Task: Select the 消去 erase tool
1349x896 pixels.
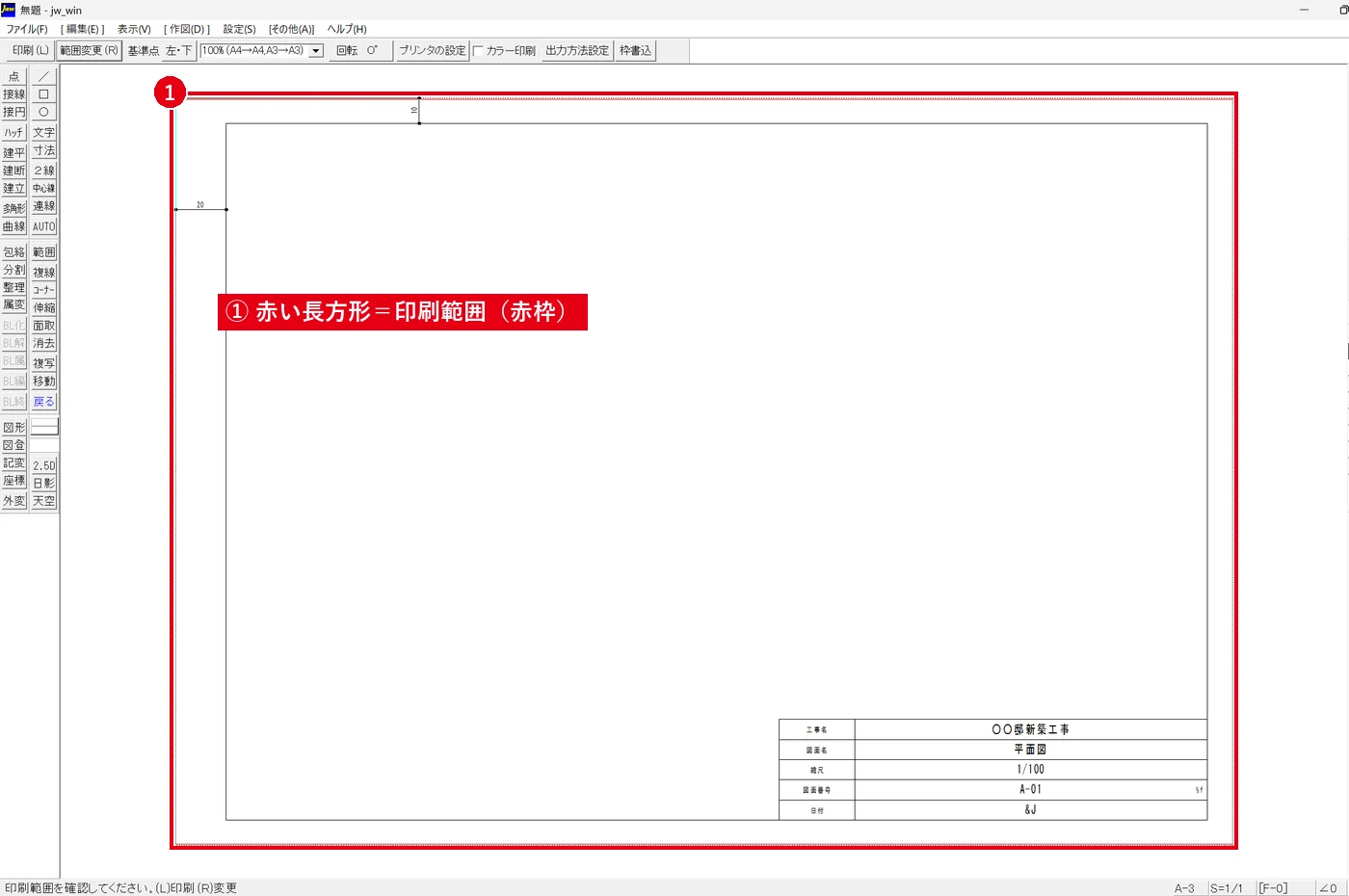Action: pos(43,343)
